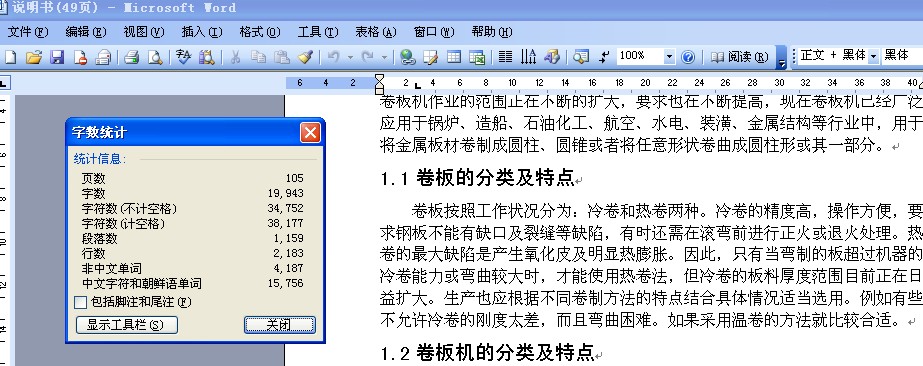Open the Columns layout icon
The width and height of the screenshot is (923, 366).
tap(505, 57)
